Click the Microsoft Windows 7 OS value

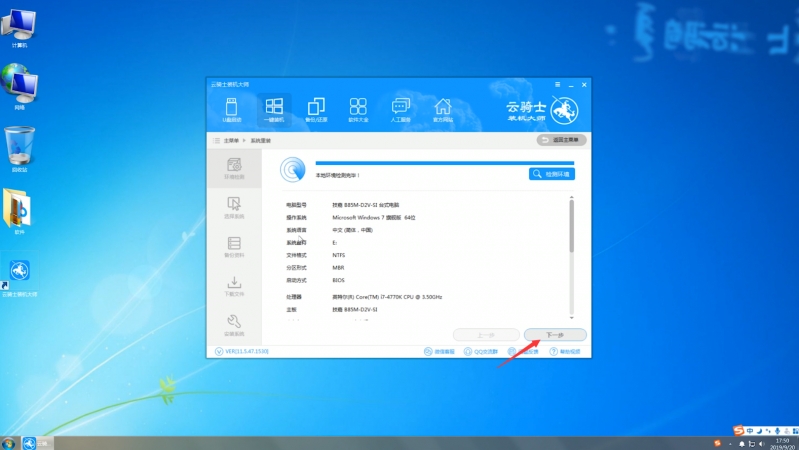[374, 218]
